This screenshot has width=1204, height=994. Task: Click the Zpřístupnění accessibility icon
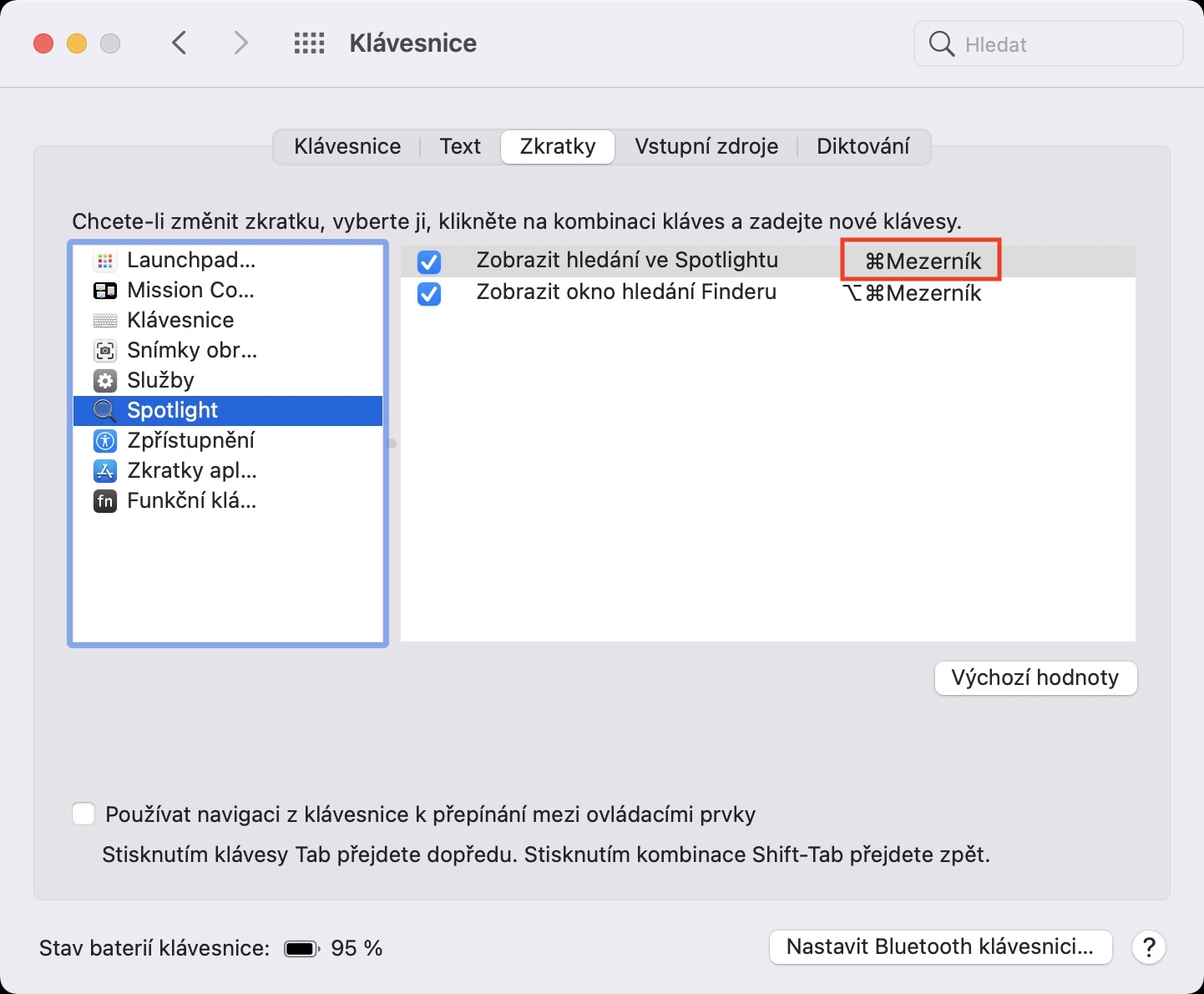pos(105,441)
